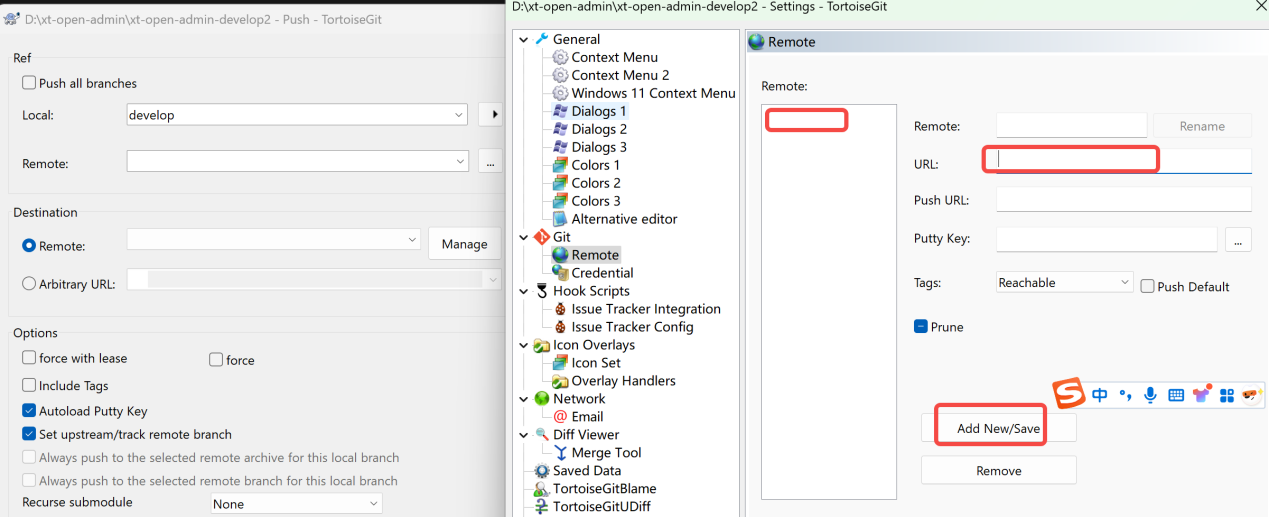
Task: Click the windows icon beside Dialogs 2
Action: (560, 129)
